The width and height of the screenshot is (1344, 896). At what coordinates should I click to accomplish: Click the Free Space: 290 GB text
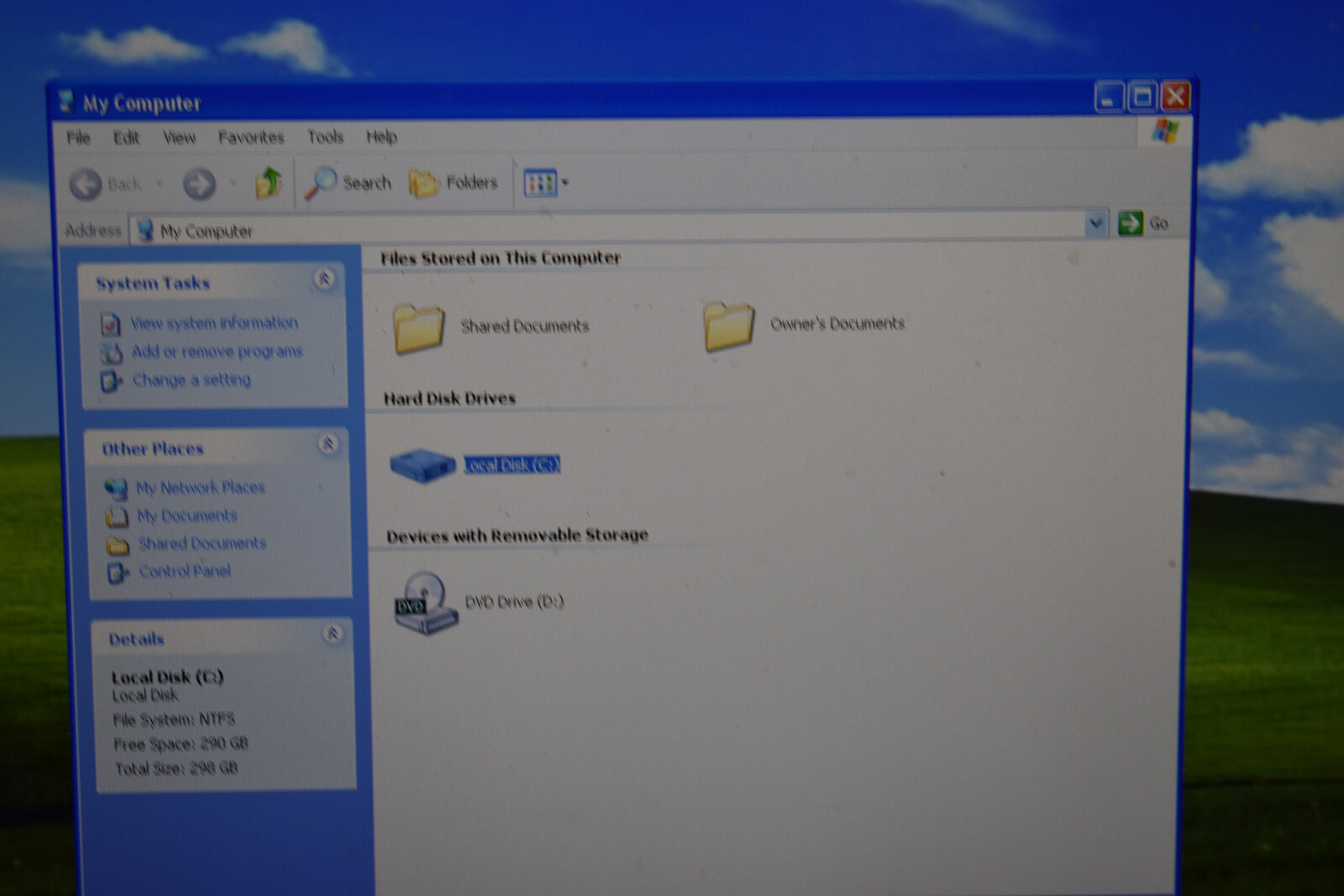point(181,744)
